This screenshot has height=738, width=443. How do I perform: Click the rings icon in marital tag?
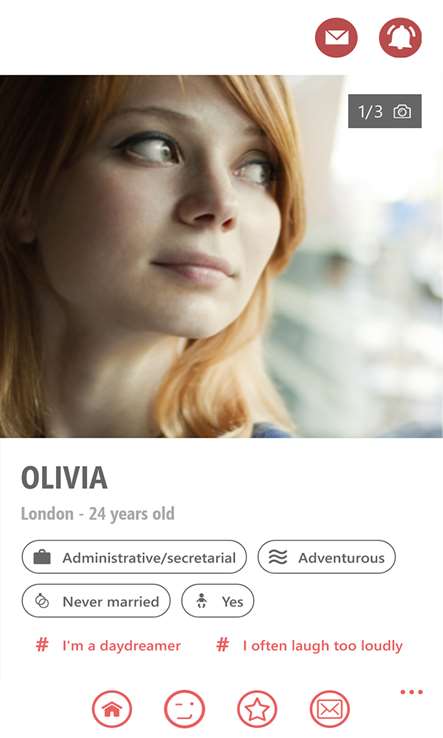[x=42, y=601]
